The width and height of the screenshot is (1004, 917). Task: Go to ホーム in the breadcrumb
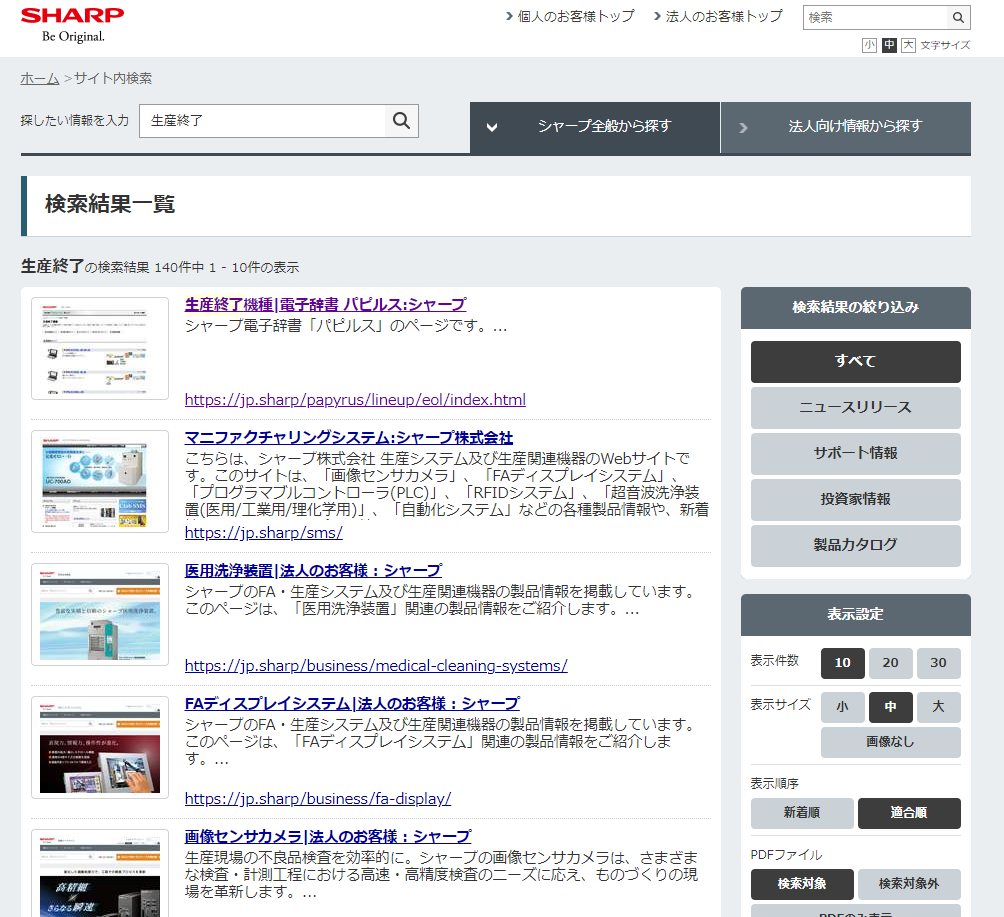[40, 78]
